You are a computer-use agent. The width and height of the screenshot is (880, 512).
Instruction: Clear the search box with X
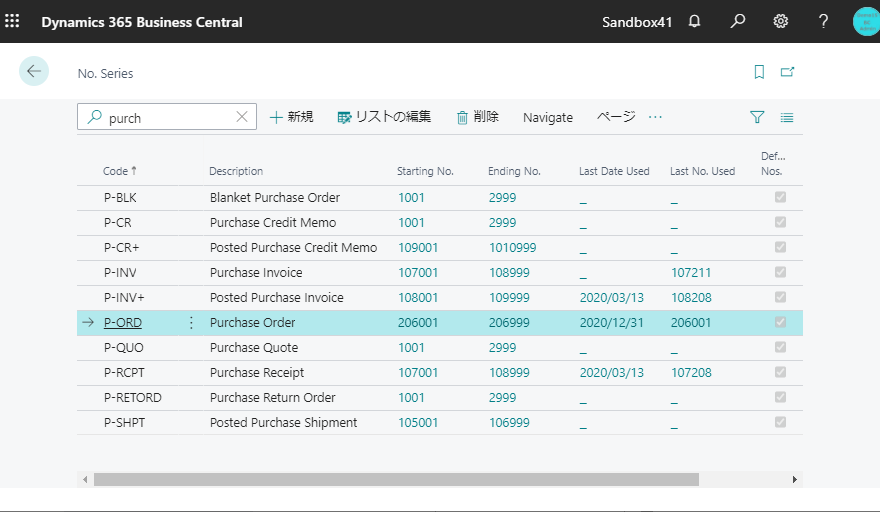click(242, 117)
